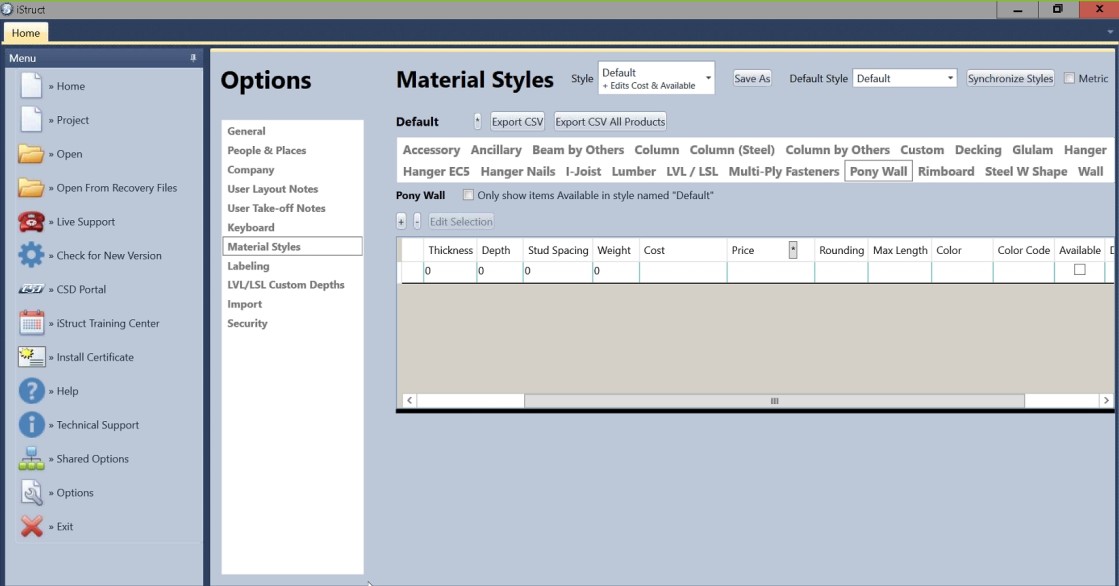
Task: Check 'Only show items Available' checkbox
Action: point(468,195)
